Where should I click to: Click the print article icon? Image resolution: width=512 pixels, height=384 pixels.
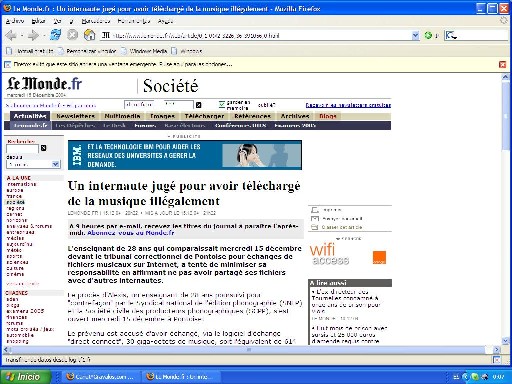point(315,210)
